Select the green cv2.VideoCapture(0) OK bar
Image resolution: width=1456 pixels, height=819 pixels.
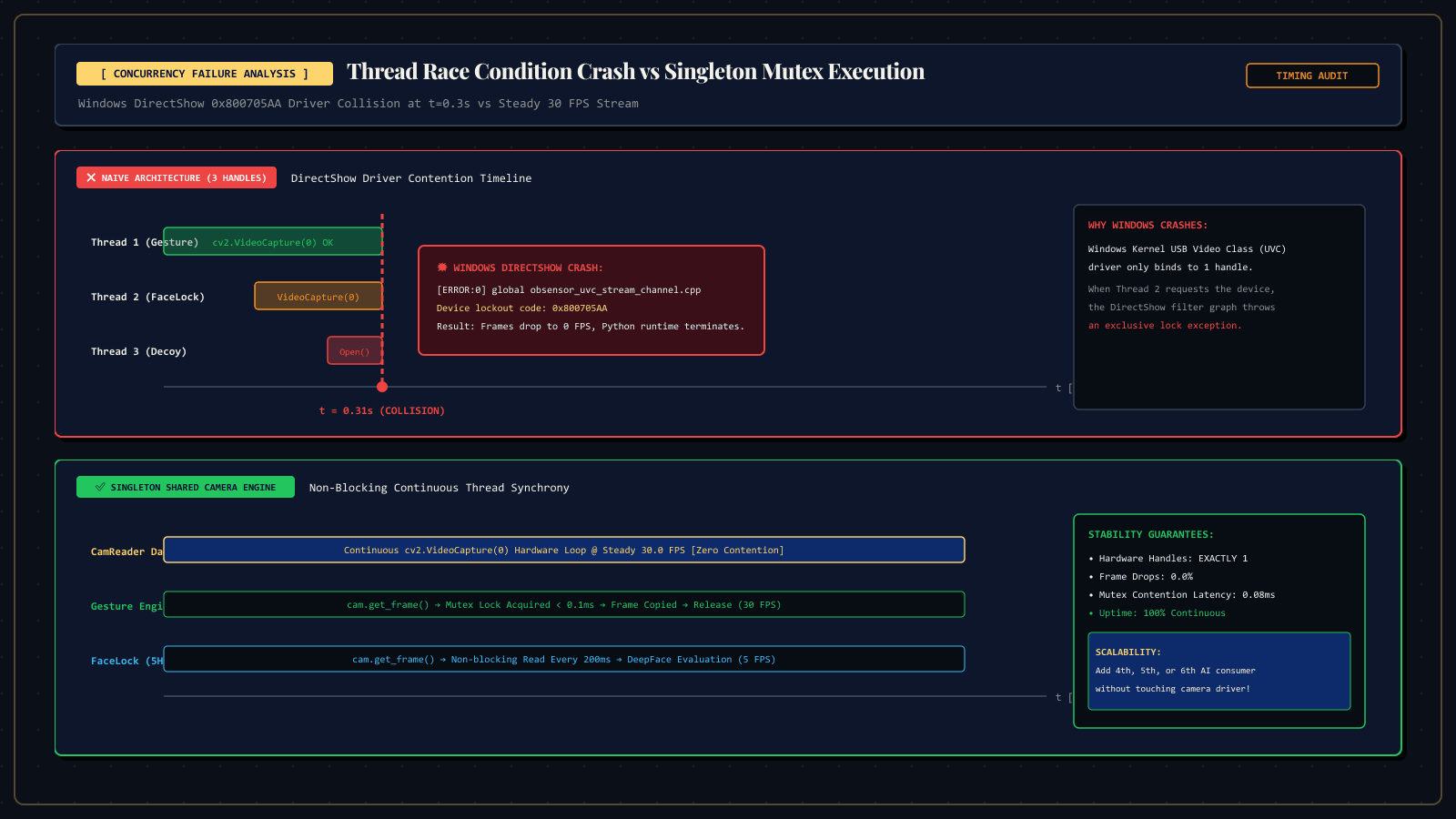273,241
